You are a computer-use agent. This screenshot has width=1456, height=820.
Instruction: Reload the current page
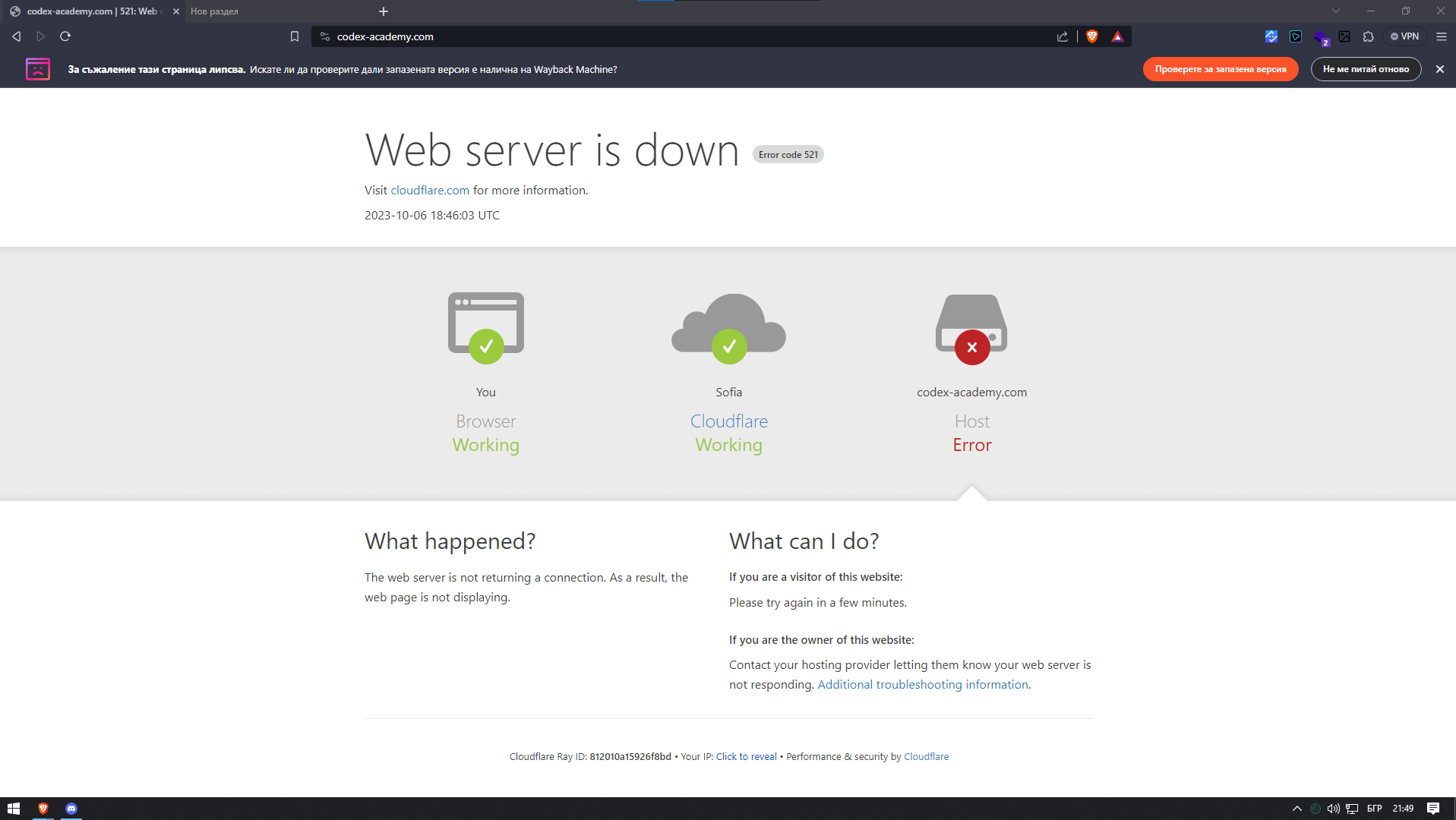point(65,36)
